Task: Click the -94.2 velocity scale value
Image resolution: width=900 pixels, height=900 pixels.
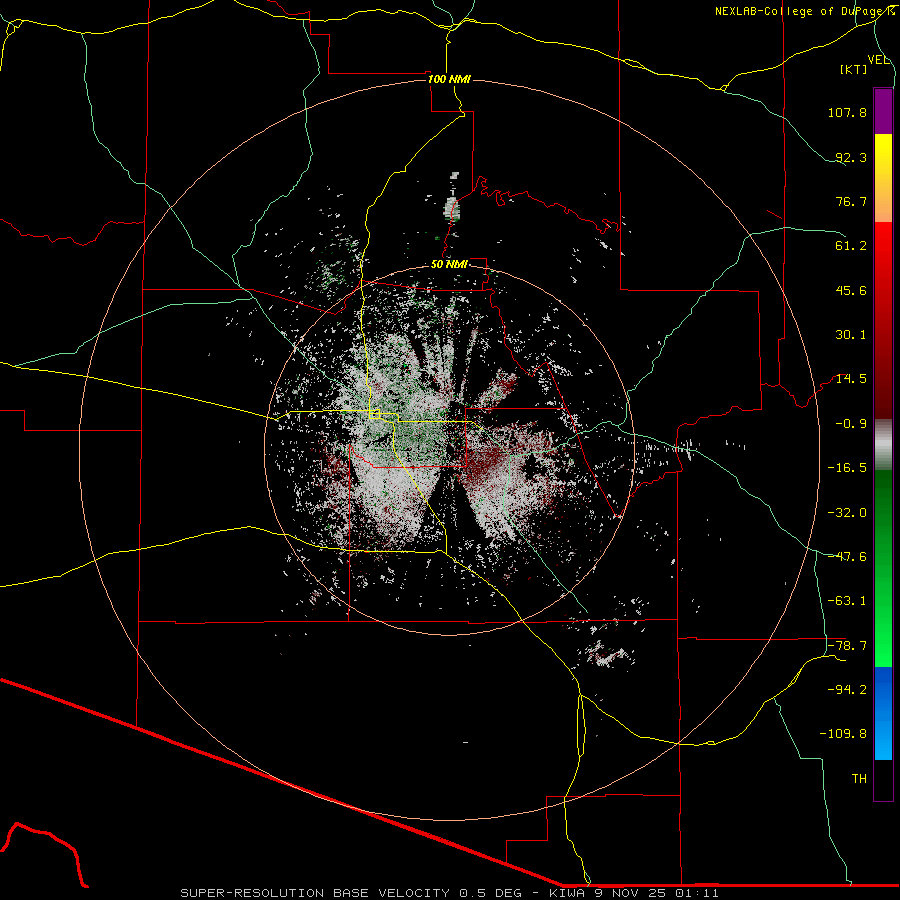Action: [847, 690]
